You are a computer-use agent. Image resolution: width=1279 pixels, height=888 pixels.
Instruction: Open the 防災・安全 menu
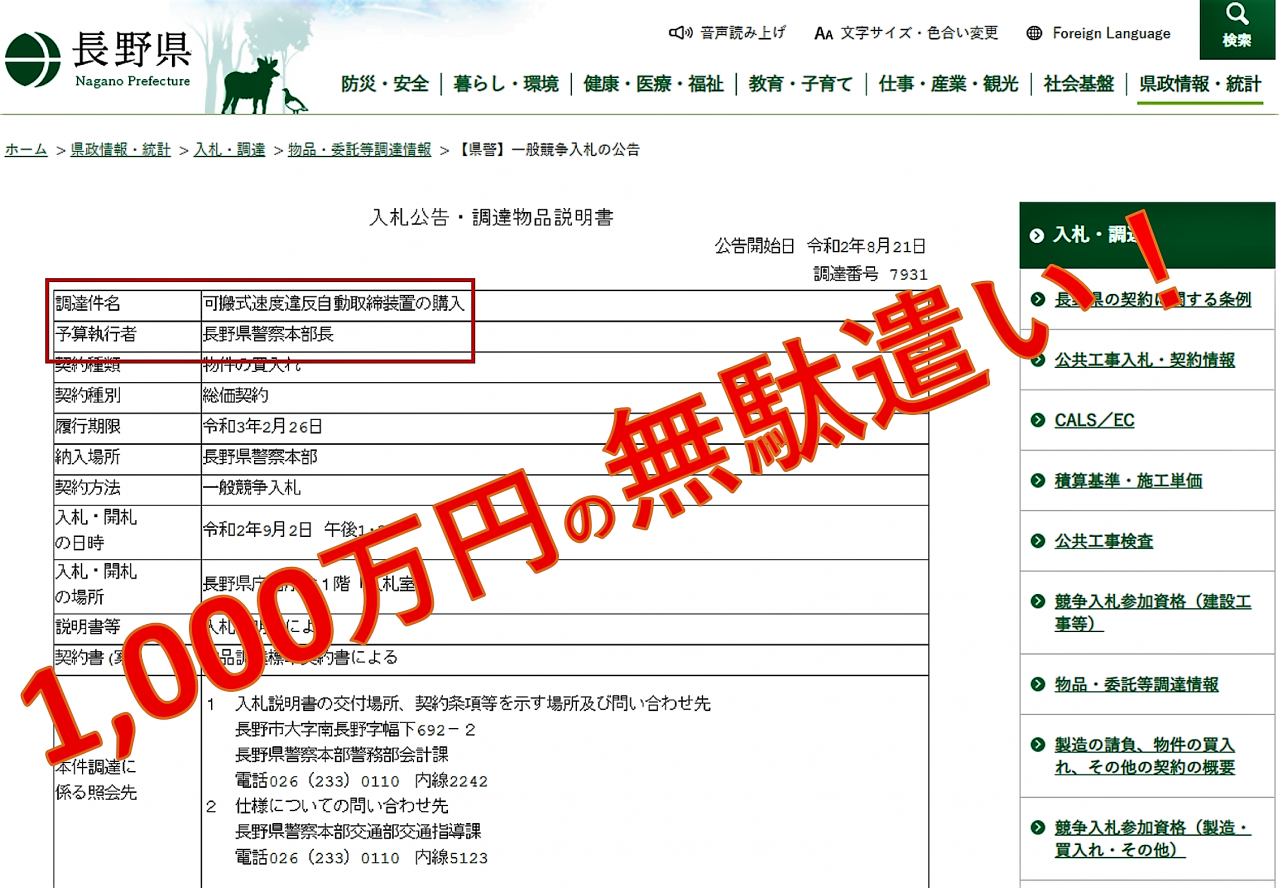pyautogui.click(x=384, y=84)
